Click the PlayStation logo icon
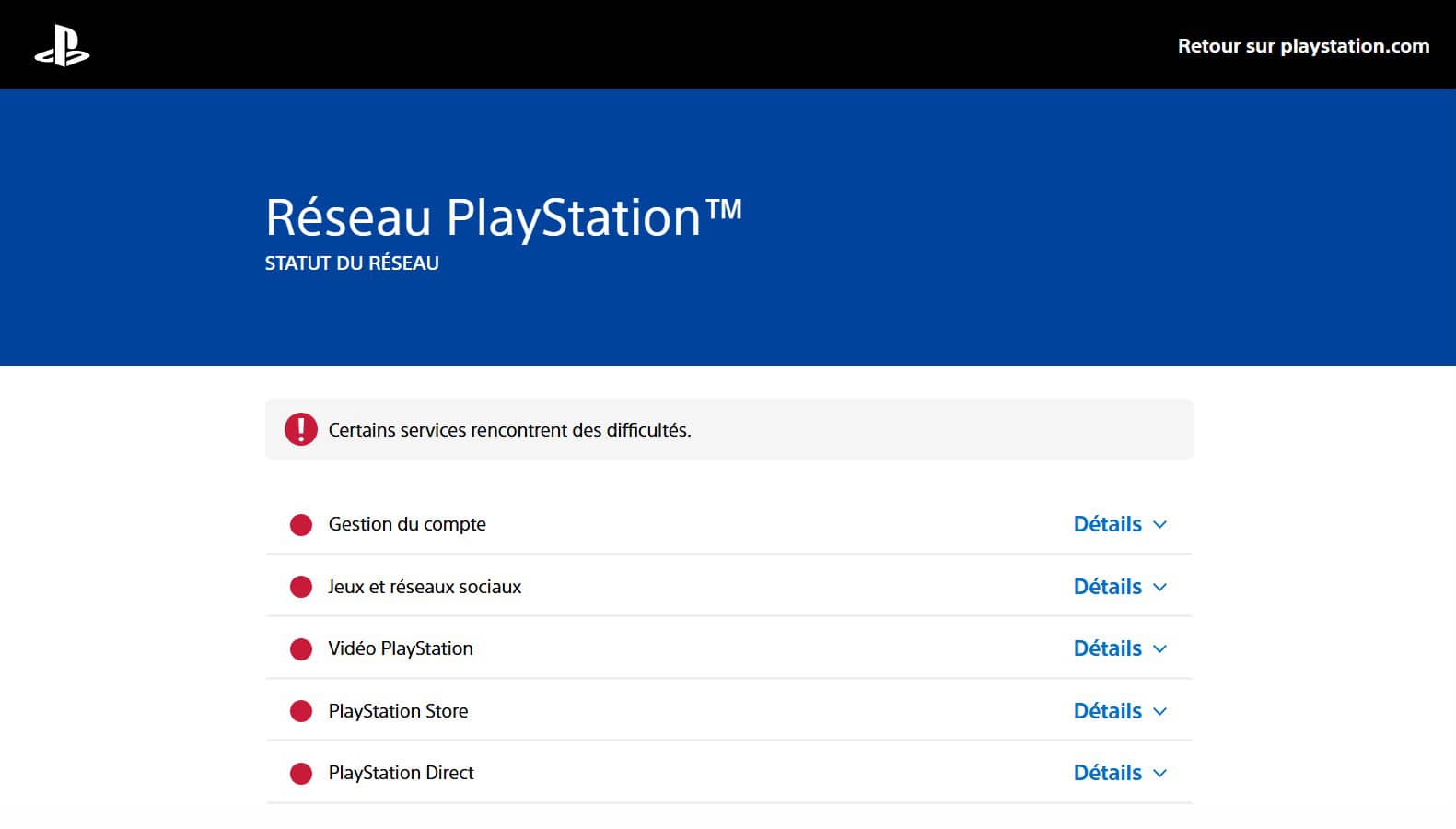Image resolution: width=1456 pixels, height=829 pixels. click(x=62, y=46)
